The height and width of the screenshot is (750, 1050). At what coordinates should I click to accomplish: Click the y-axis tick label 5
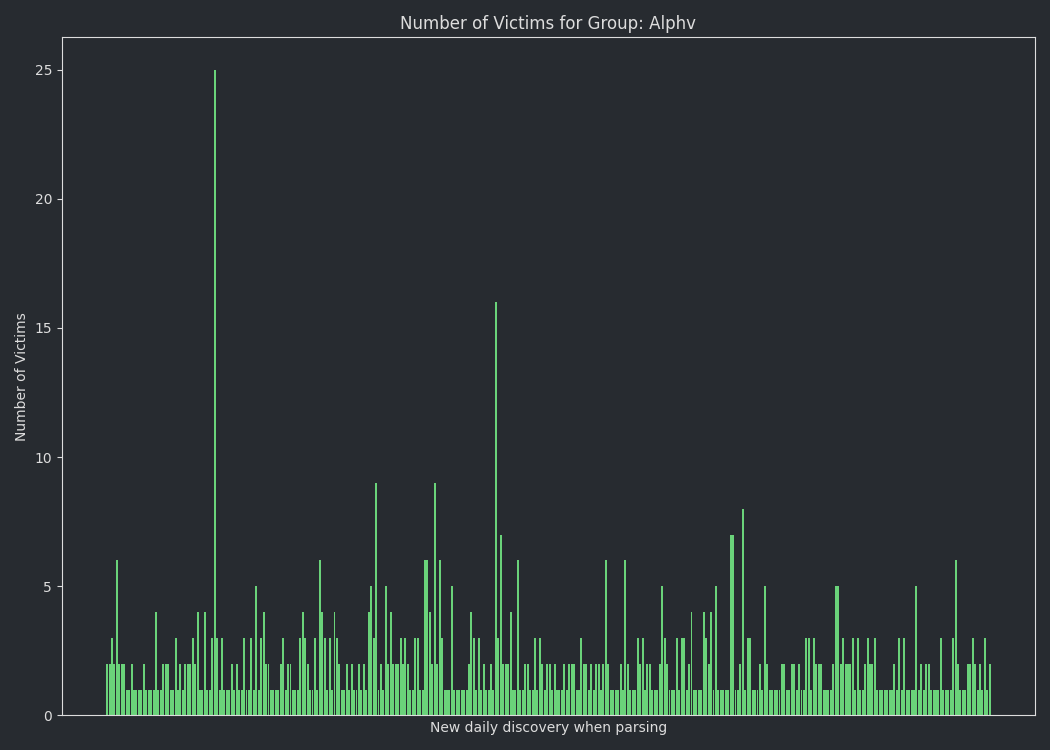click(x=48, y=587)
